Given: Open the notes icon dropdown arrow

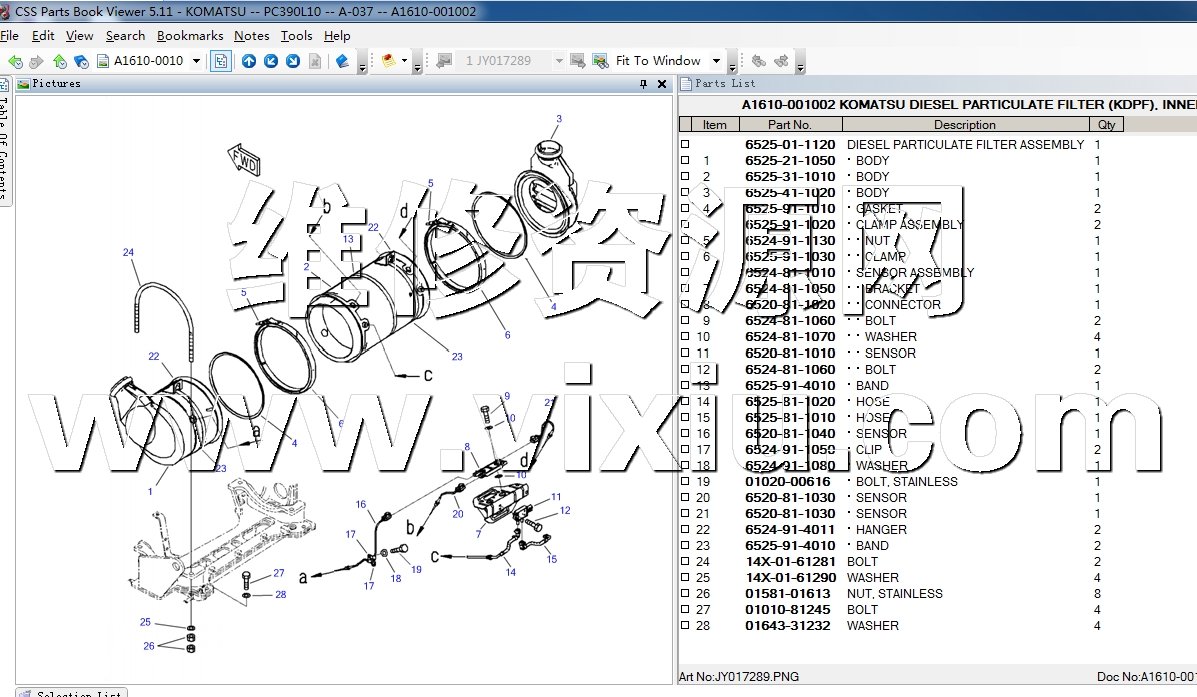Looking at the screenshot, I should tap(405, 61).
